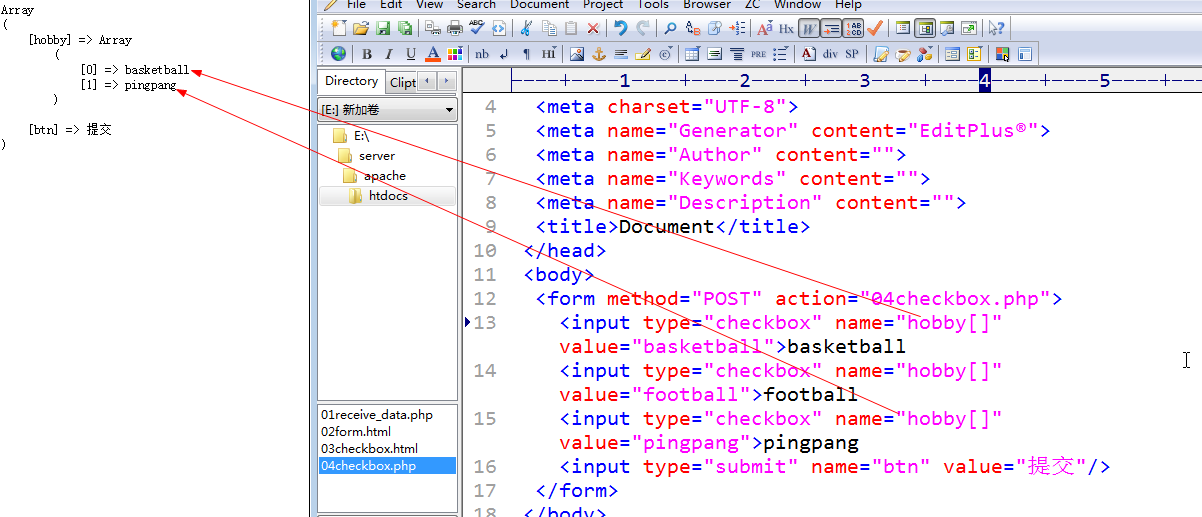Click the orange check mark toolbar icon

[874, 28]
